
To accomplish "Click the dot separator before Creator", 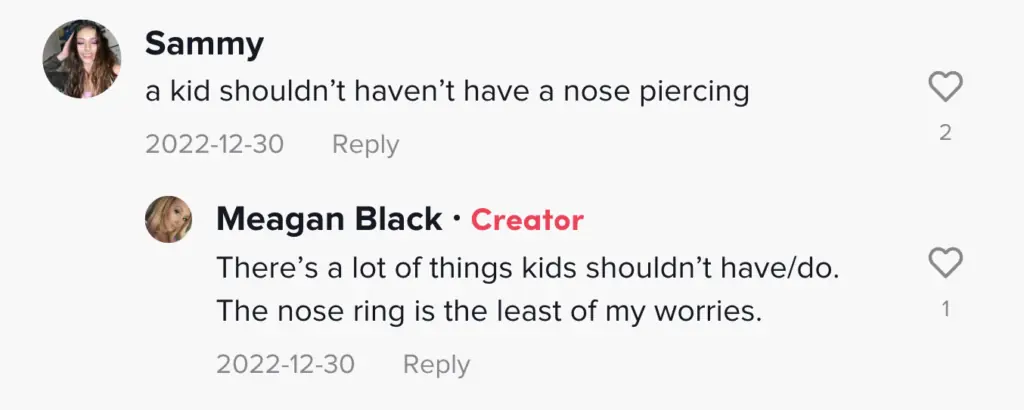I will click(456, 219).
